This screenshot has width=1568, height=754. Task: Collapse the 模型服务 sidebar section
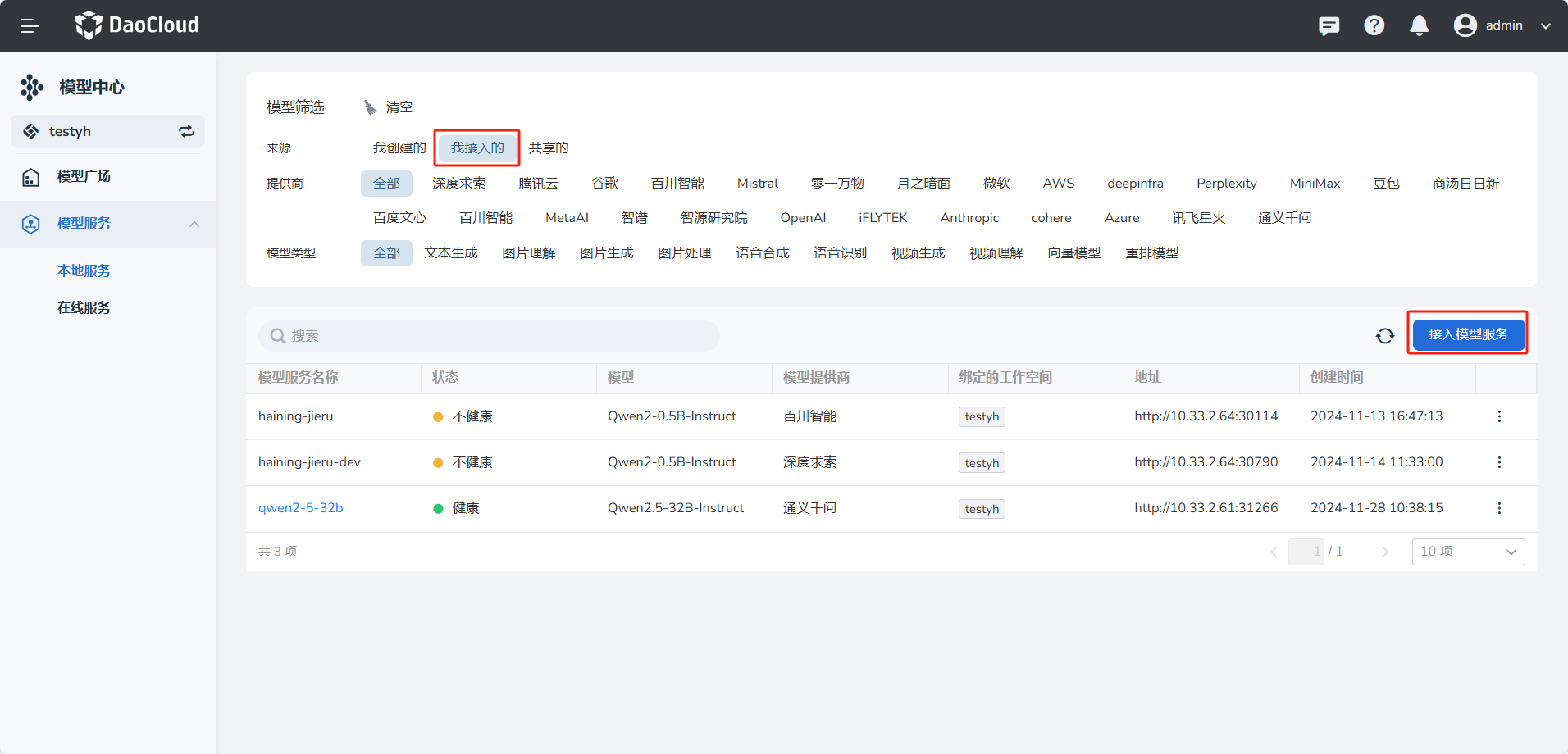pyautogui.click(x=194, y=224)
